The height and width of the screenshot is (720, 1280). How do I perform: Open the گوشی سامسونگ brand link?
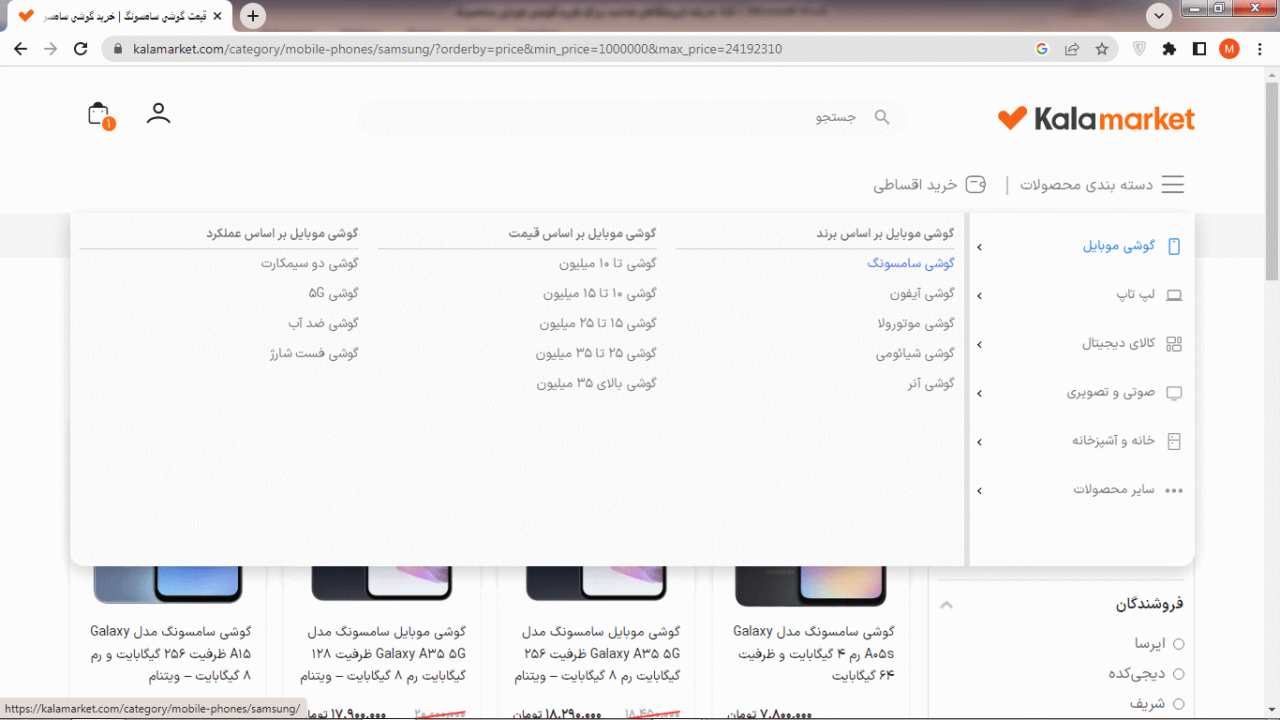click(911, 263)
